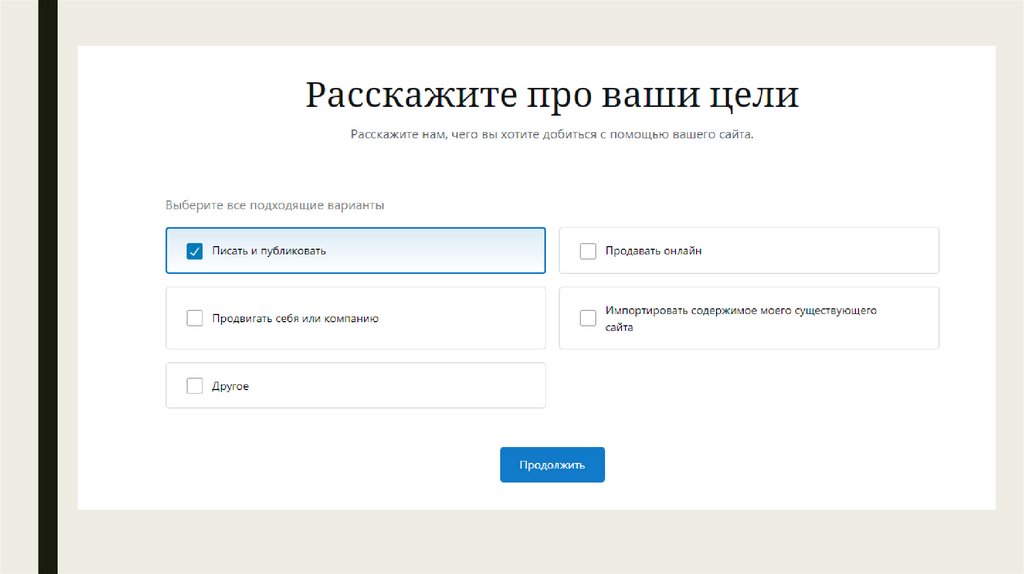Image resolution: width=1024 pixels, height=574 pixels.
Task: Click empty space inside the "Продавать онлайн" card
Action: click(830, 251)
